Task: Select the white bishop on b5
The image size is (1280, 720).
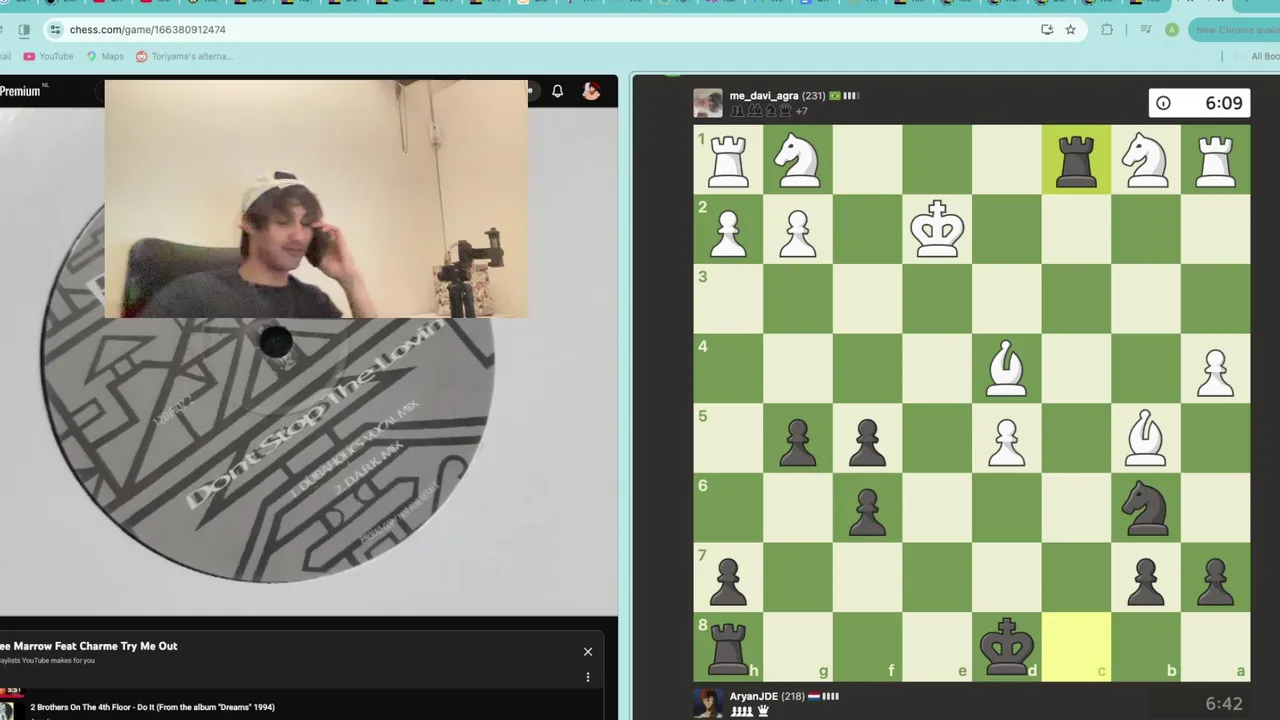Action: click(1146, 438)
